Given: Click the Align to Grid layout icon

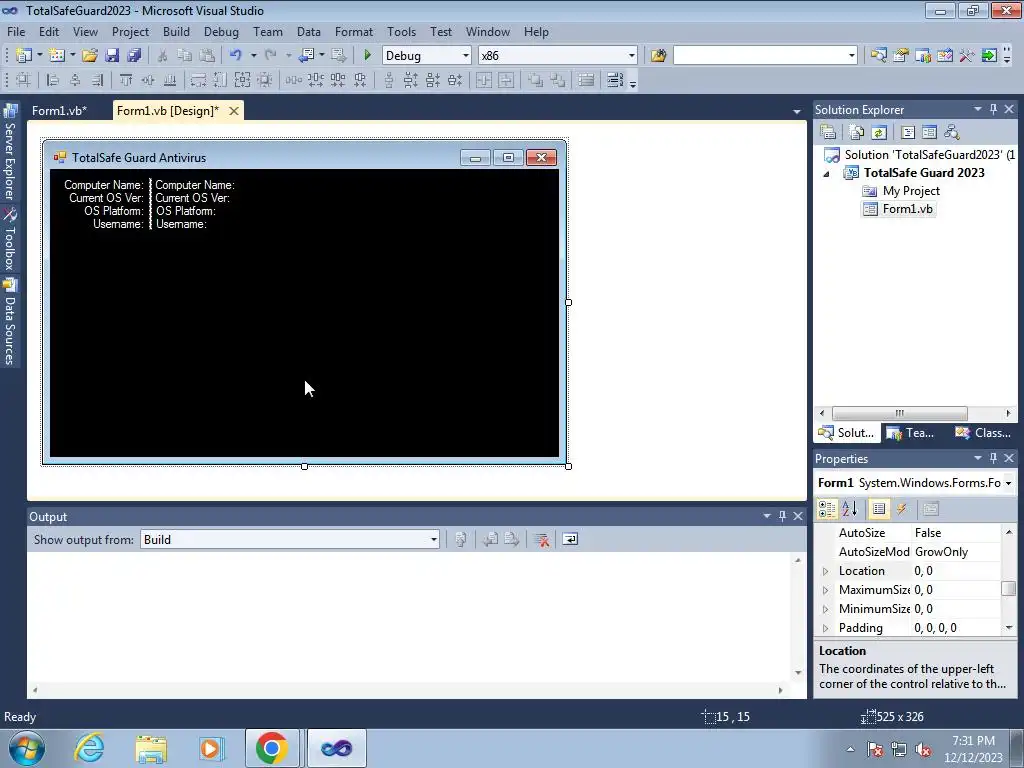Looking at the screenshot, I should pos(24,80).
